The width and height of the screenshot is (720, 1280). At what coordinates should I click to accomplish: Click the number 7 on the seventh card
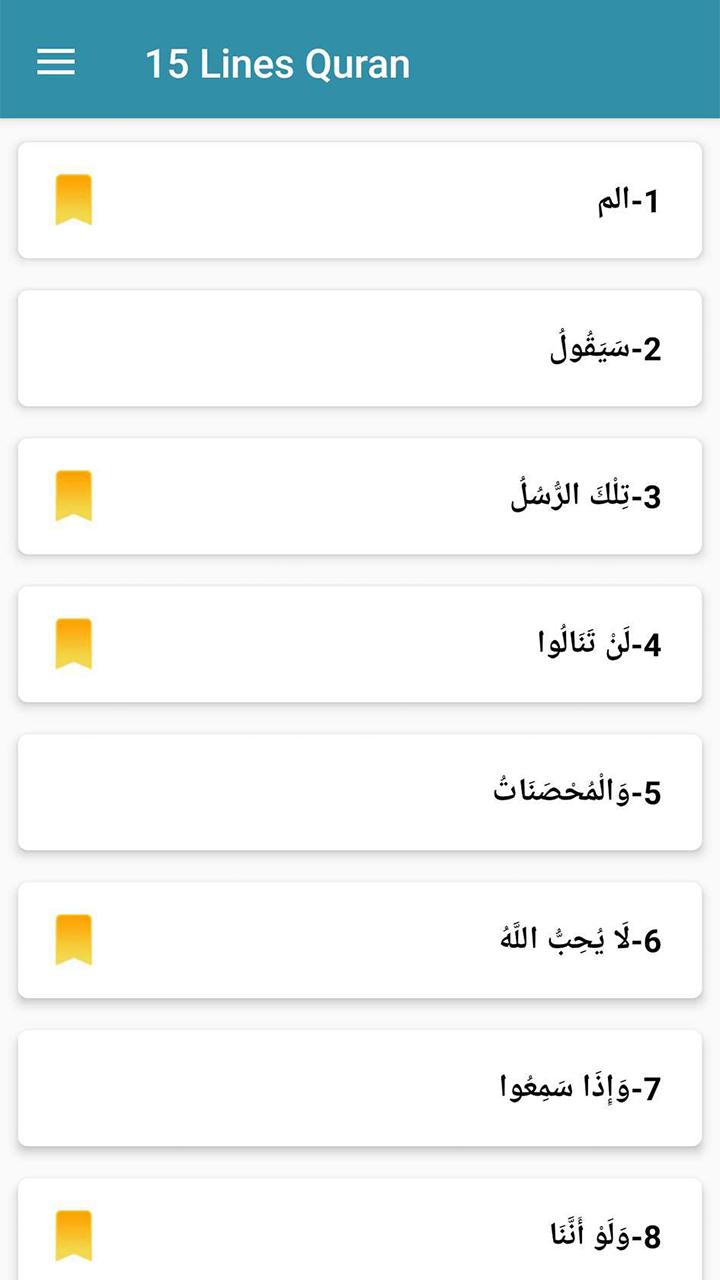click(652, 1090)
